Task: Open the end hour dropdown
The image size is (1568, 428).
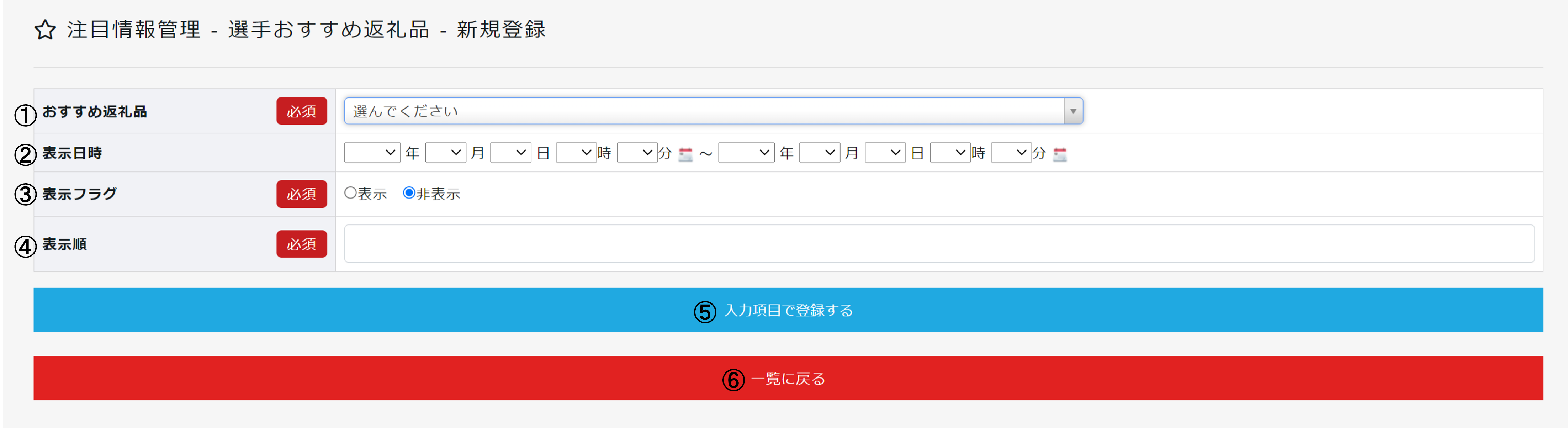Action: (x=950, y=153)
